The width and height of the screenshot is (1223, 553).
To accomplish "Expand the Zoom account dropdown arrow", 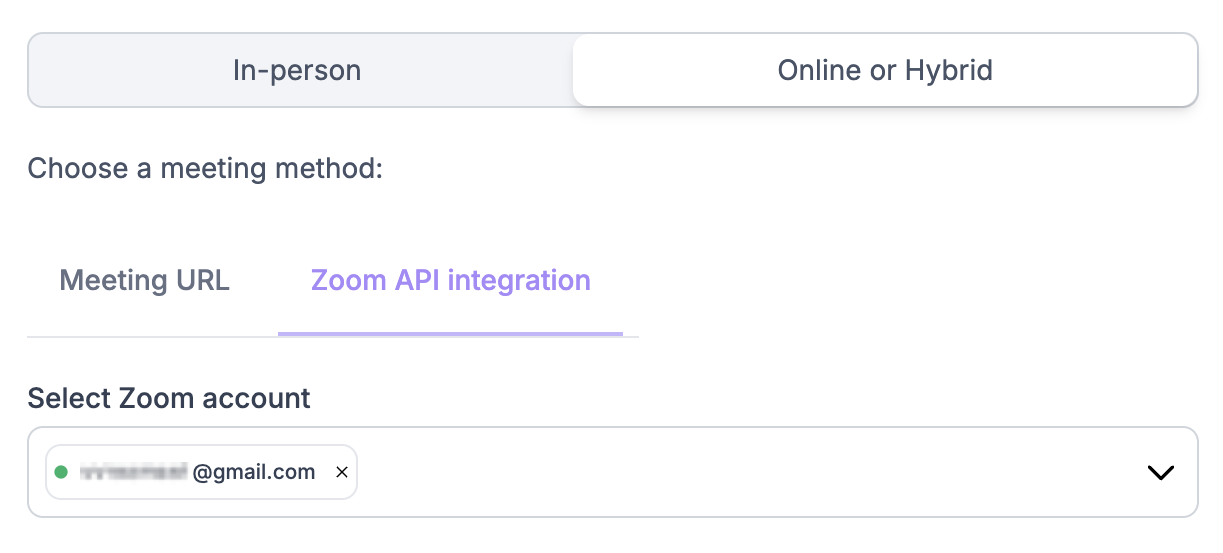I will coord(1160,473).
